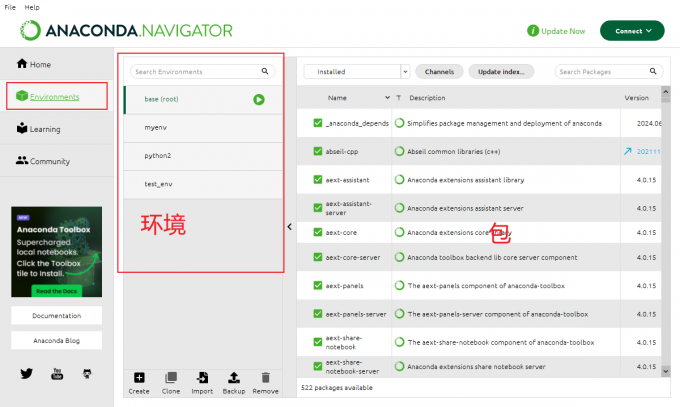Image resolution: width=680 pixels, height=407 pixels.
Task: Toggle the aext-assistant-server package checkbox
Action: point(318,208)
